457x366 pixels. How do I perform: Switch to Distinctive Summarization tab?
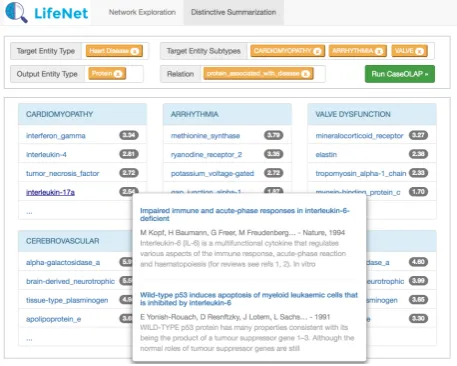[x=233, y=12]
